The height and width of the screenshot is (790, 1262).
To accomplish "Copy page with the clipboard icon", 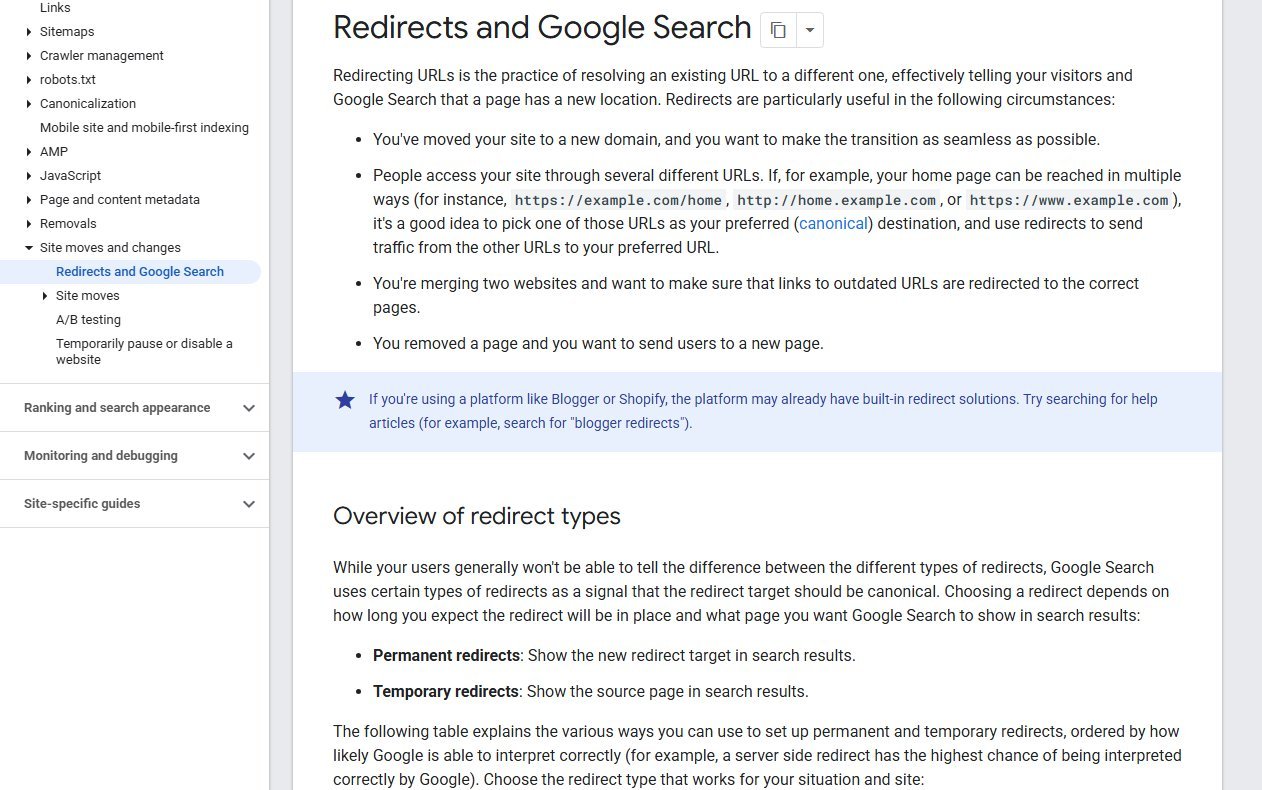I will (778, 30).
